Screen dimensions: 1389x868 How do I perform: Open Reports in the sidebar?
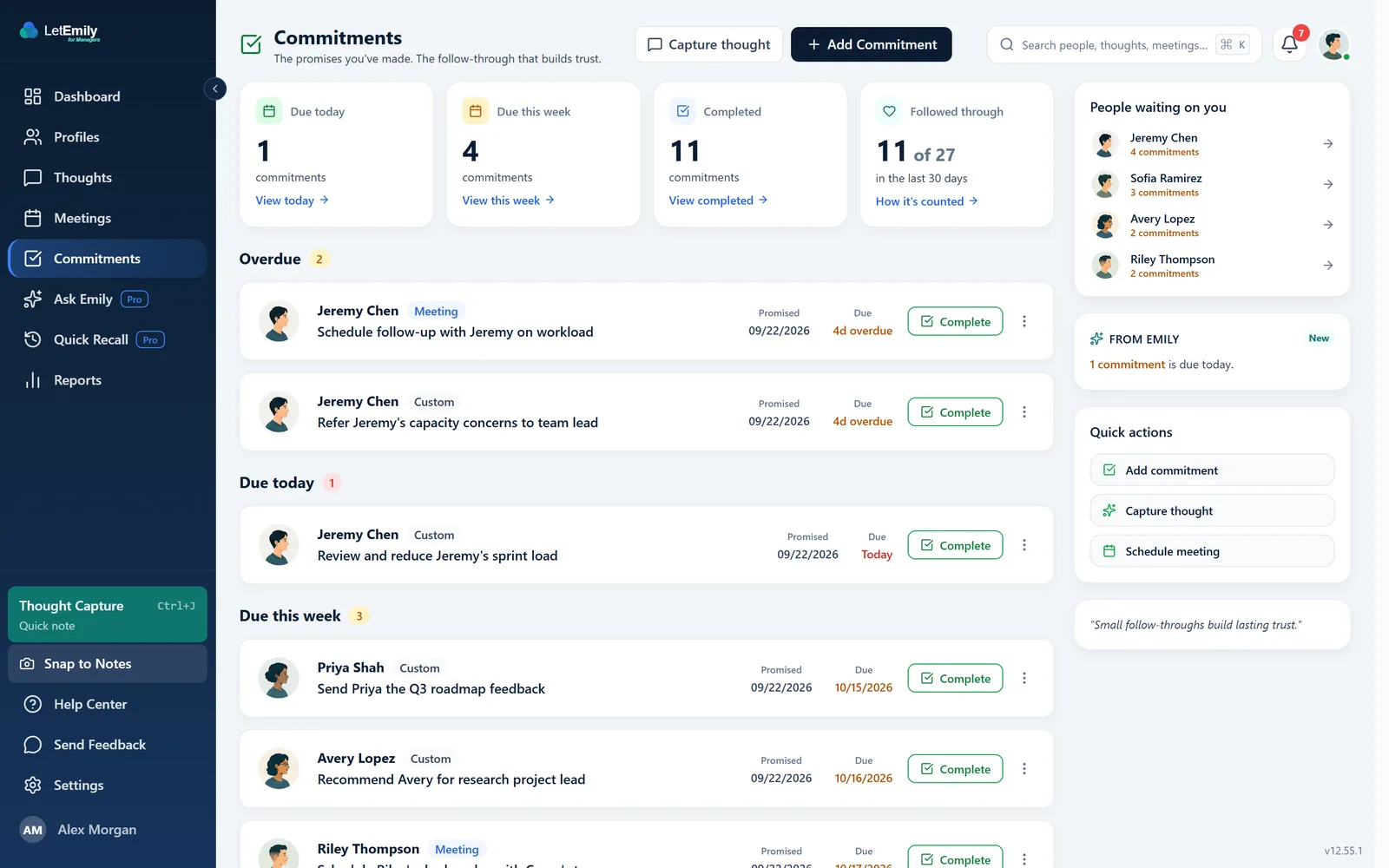click(108, 380)
